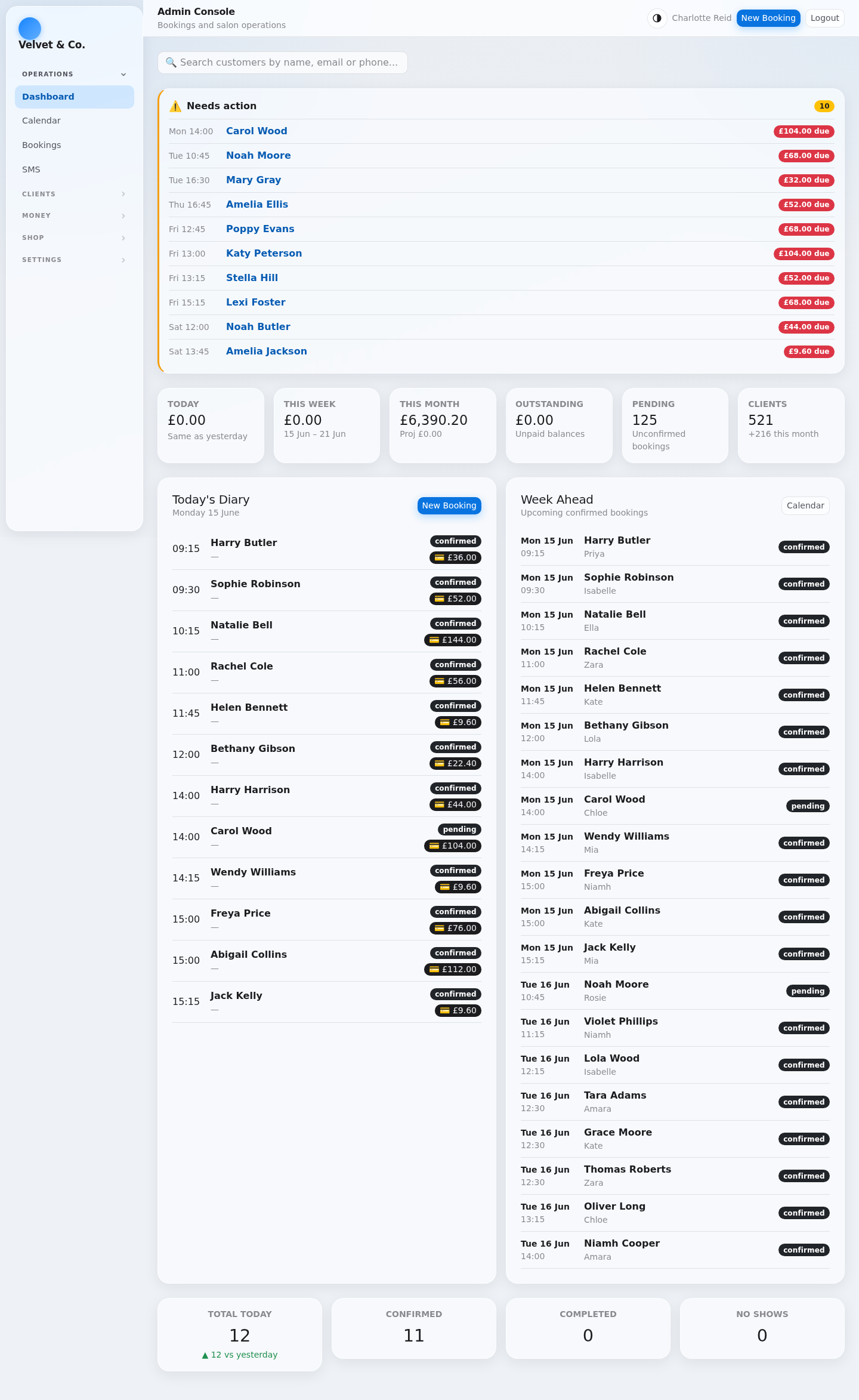Open Noah Moore needs-action link
Image resolution: width=859 pixels, height=1400 pixels.
[x=258, y=155]
